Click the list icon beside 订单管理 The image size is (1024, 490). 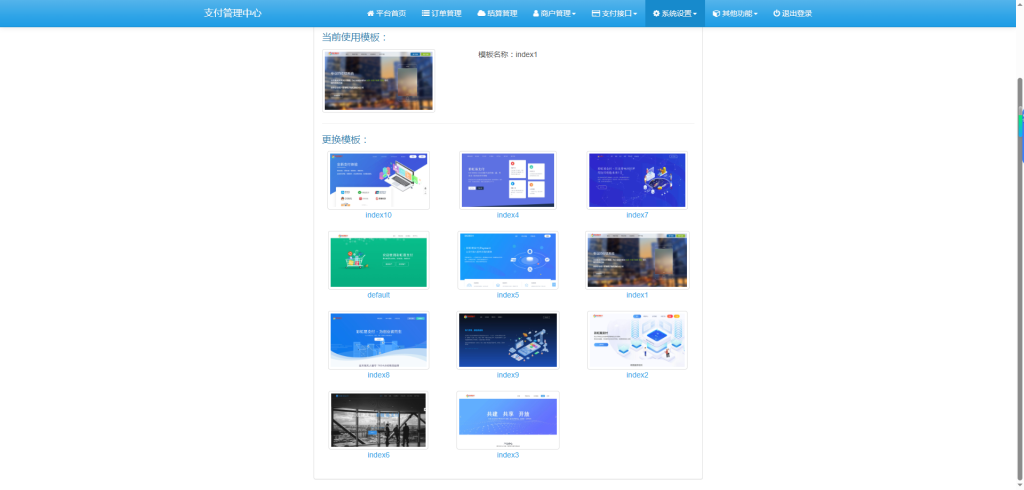click(x=425, y=13)
